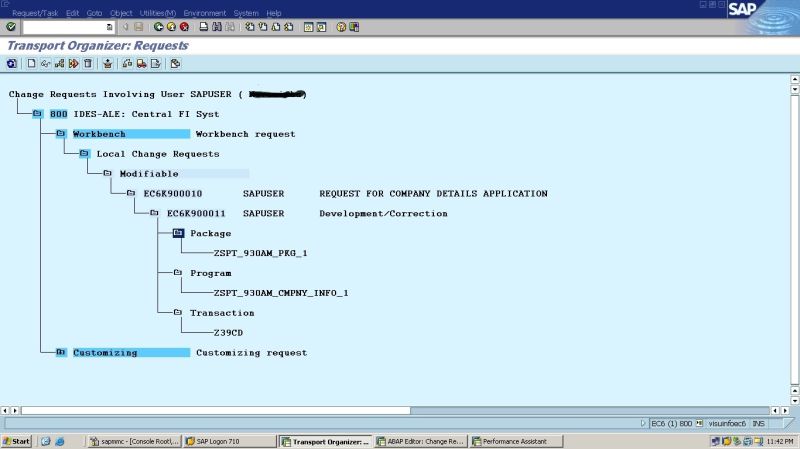Image resolution: width=800 pixels, height=449 pixels.
Task: Open the yellow Help question mark icon
Action: [341, 27]
